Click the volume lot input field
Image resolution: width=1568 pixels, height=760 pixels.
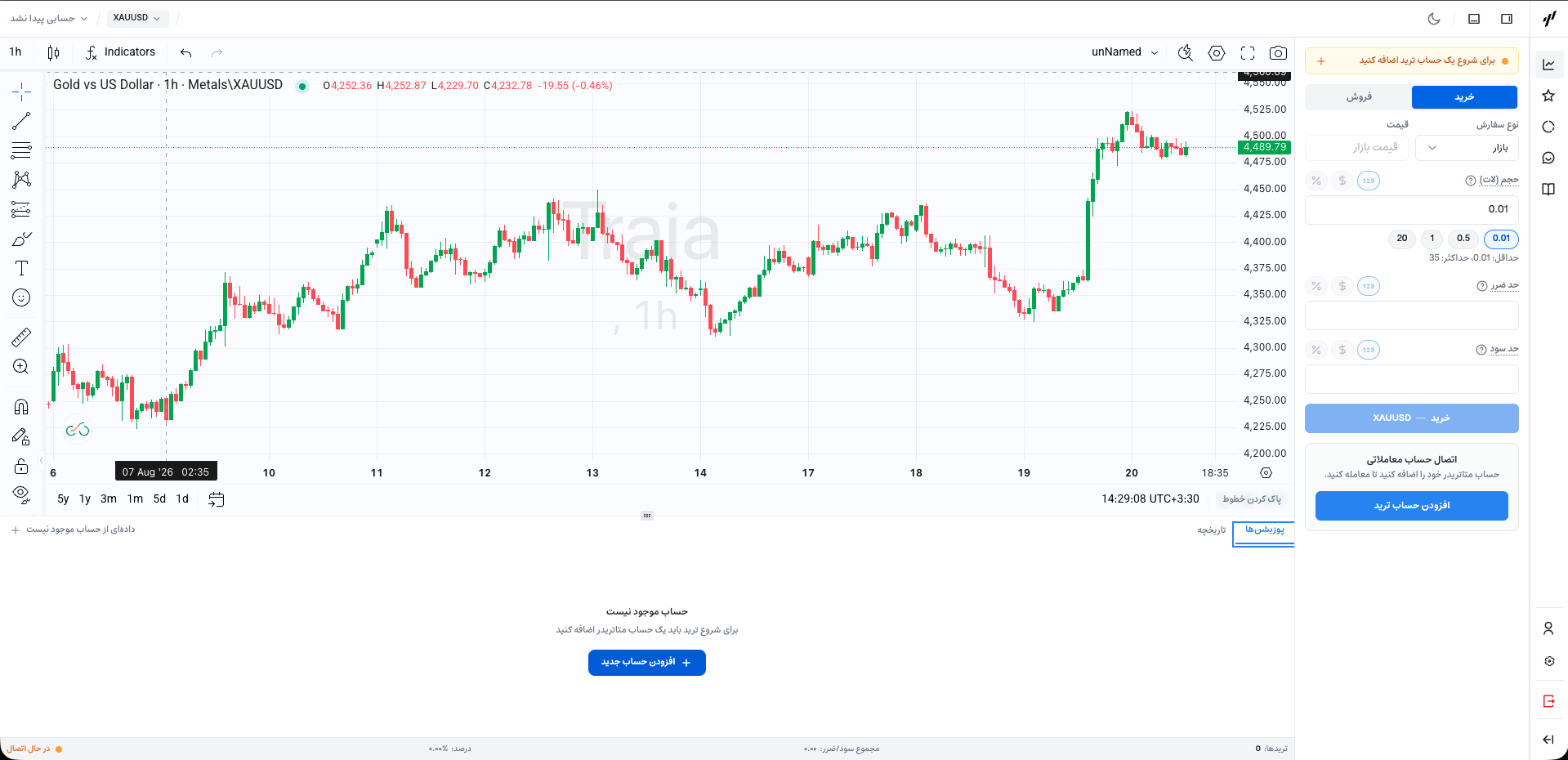tap(1412, 209)
